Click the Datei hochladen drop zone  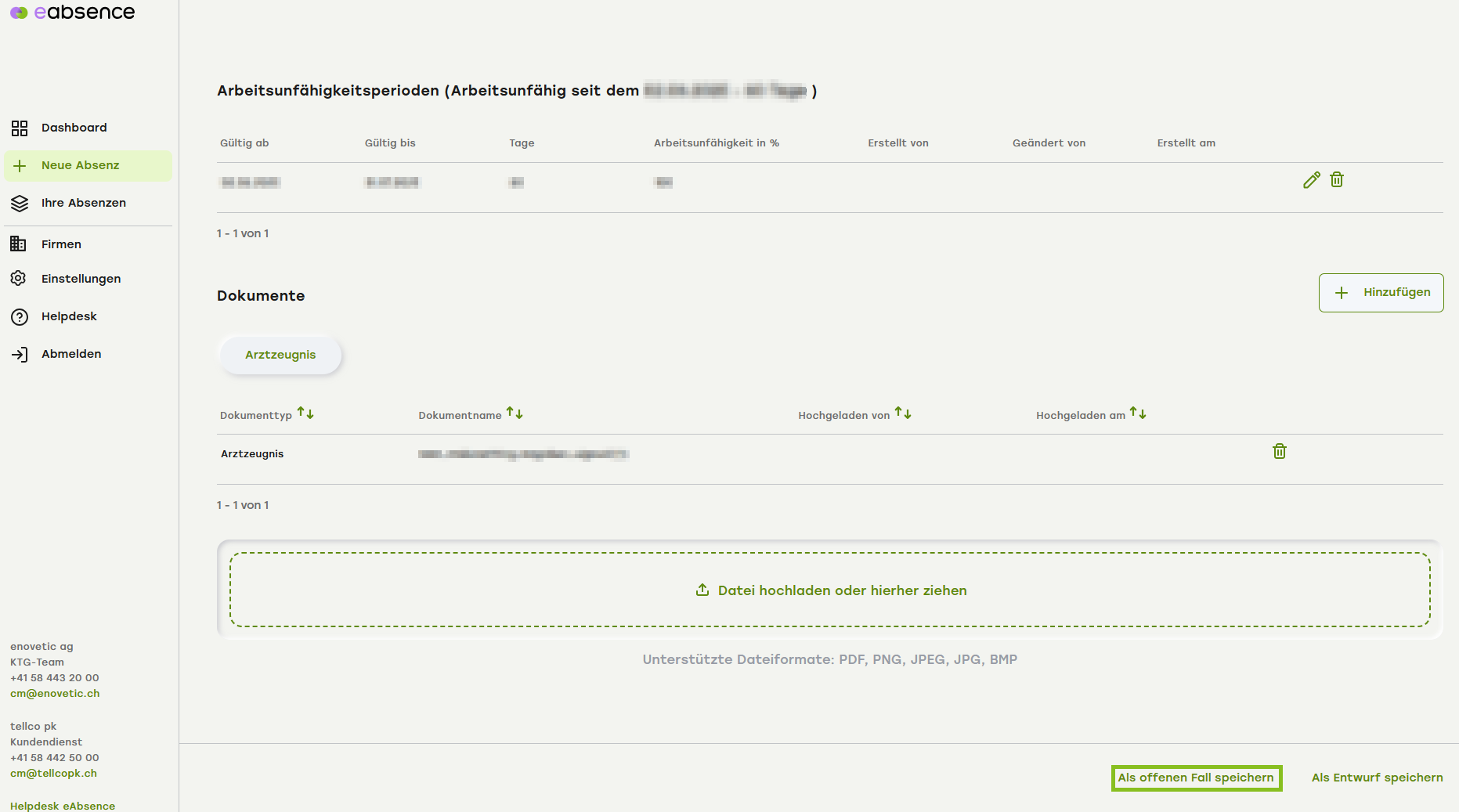[830, 590]
